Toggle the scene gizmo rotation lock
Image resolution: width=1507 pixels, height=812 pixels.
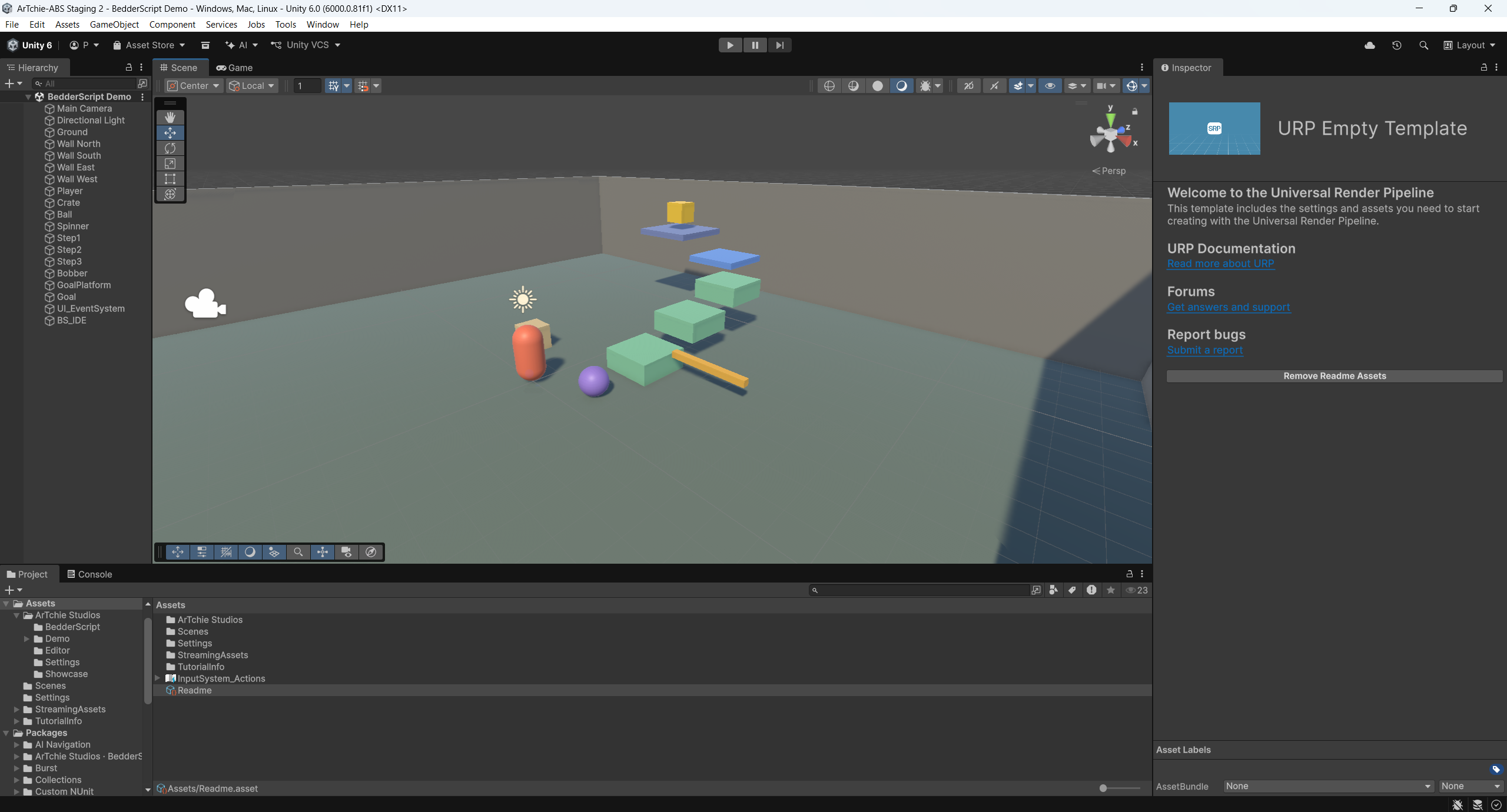click(1134, 111)
